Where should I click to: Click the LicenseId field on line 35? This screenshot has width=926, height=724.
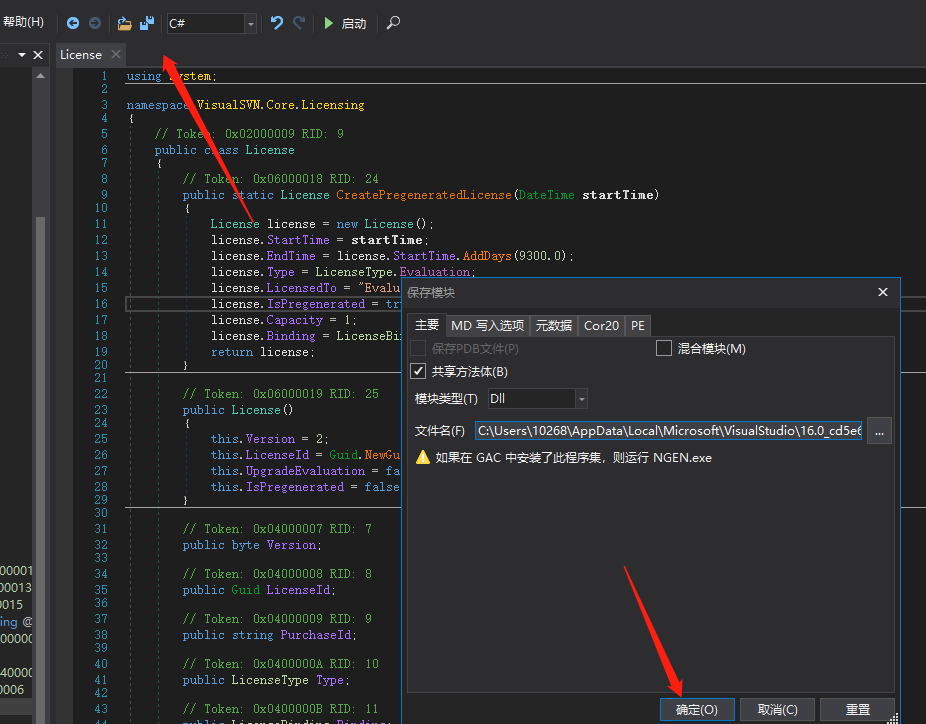(298, 590)
